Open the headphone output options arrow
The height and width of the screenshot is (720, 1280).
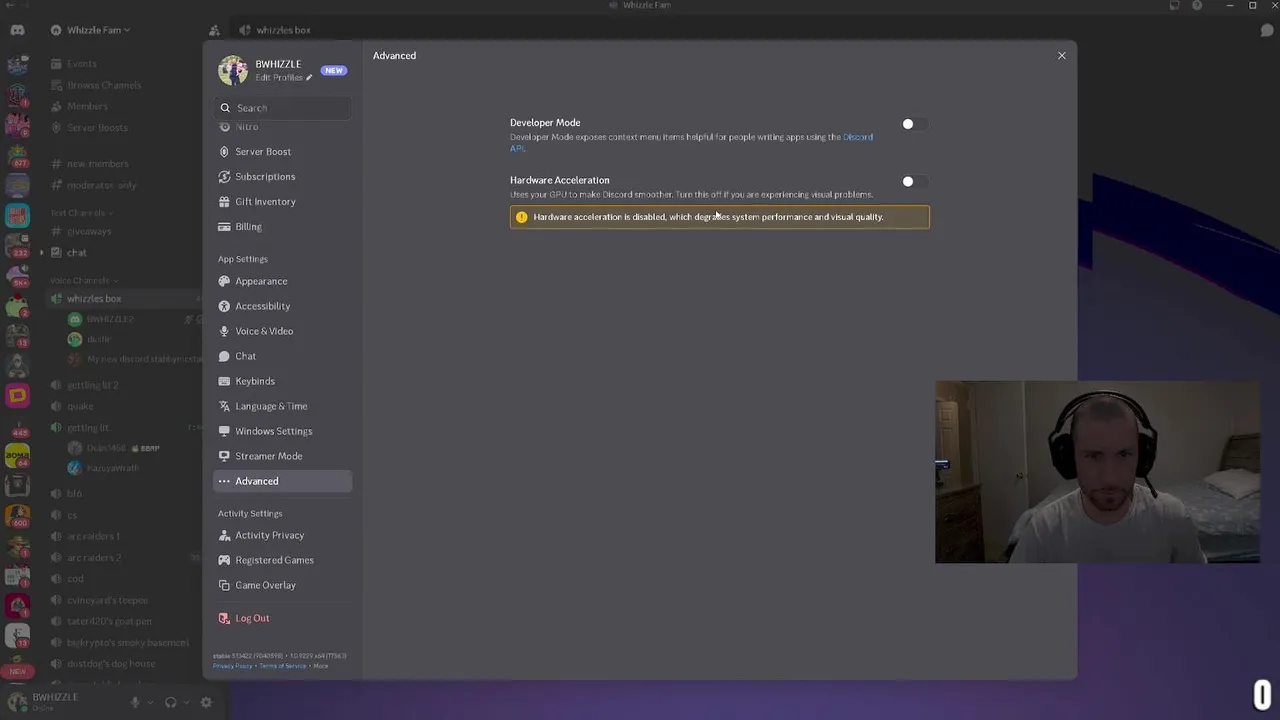(186, 703)
